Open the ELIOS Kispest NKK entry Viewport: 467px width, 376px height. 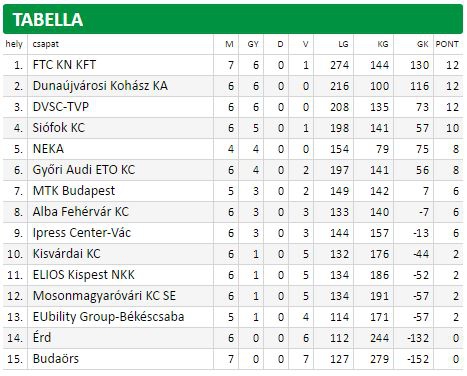coord(84,275)
